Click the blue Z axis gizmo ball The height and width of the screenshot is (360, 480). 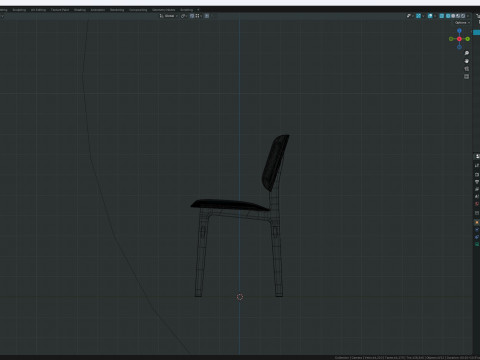click(x=459, y=31)
